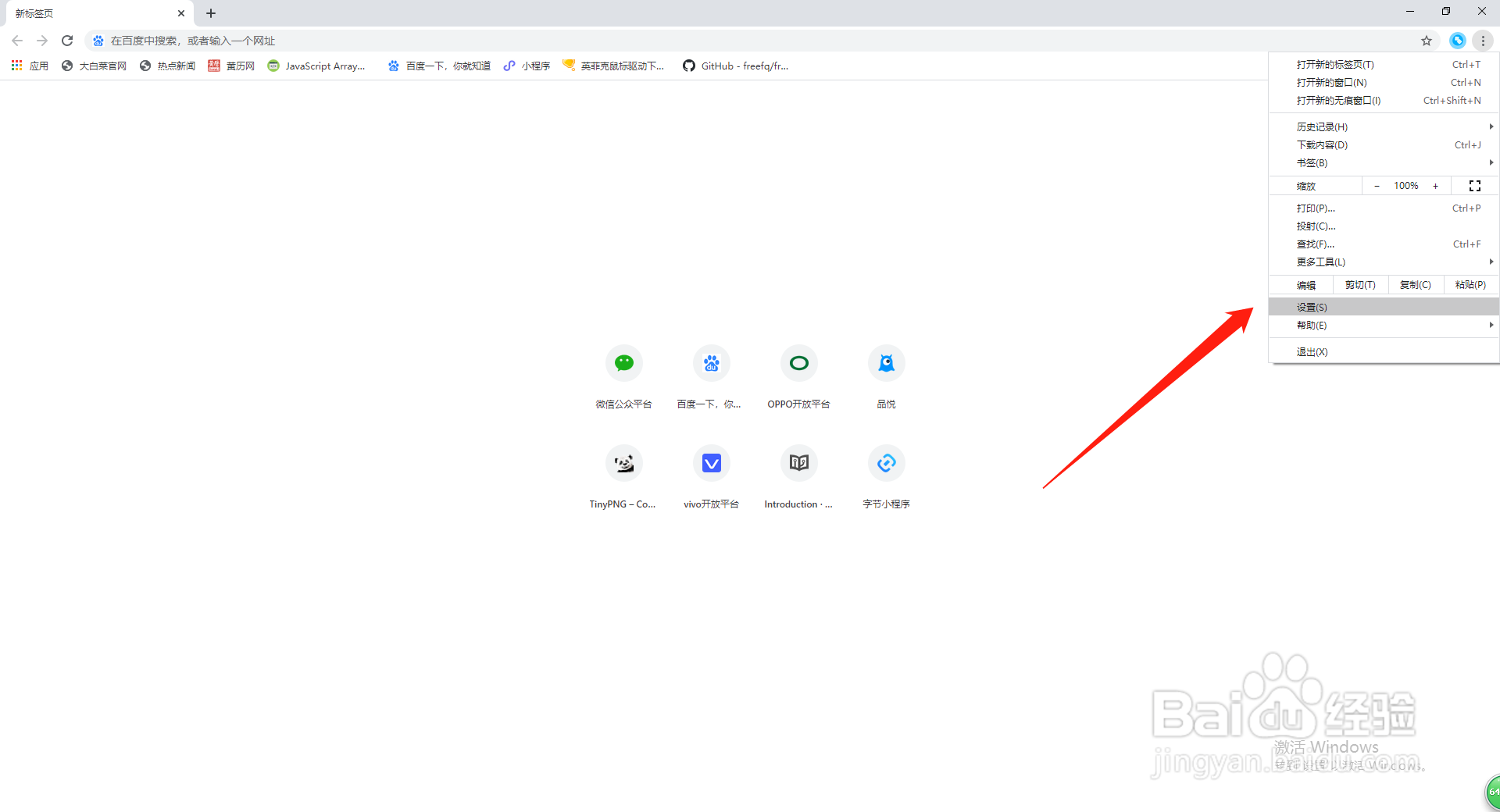
Task: Open the 应用 apps grid shortcut
Action: coord(30,66)
